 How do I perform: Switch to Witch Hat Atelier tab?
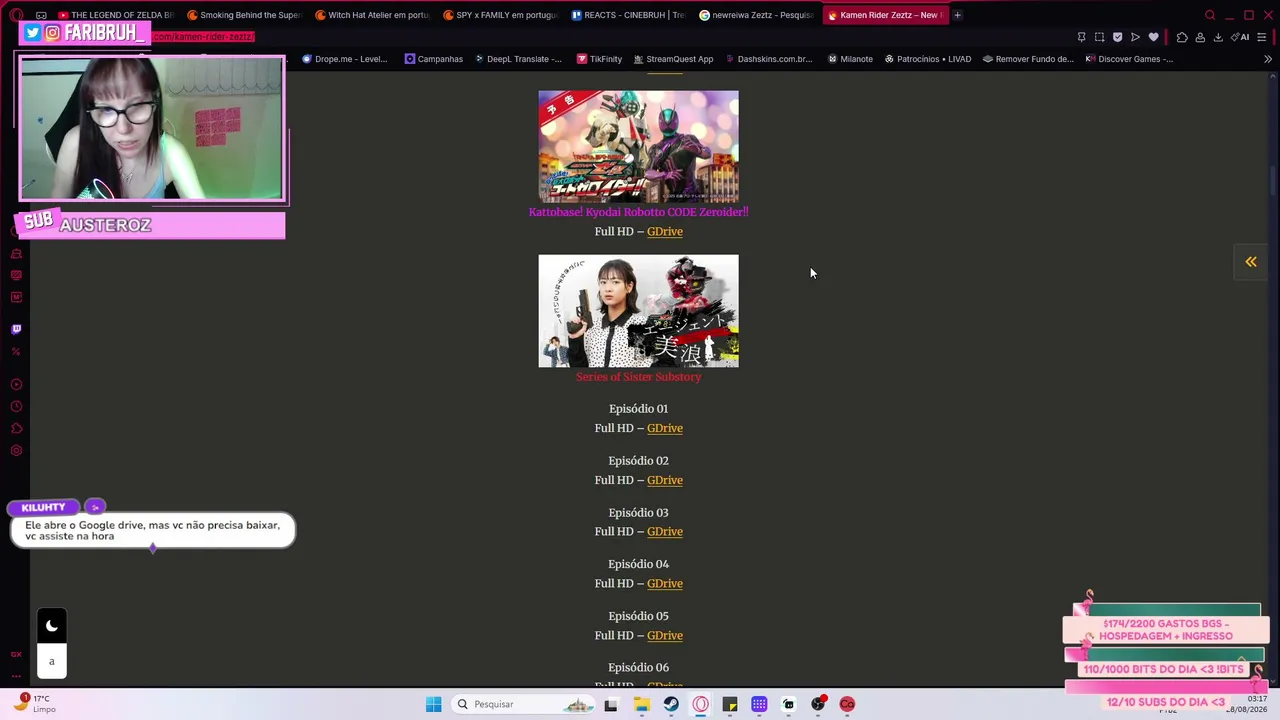tap(372, 15)
